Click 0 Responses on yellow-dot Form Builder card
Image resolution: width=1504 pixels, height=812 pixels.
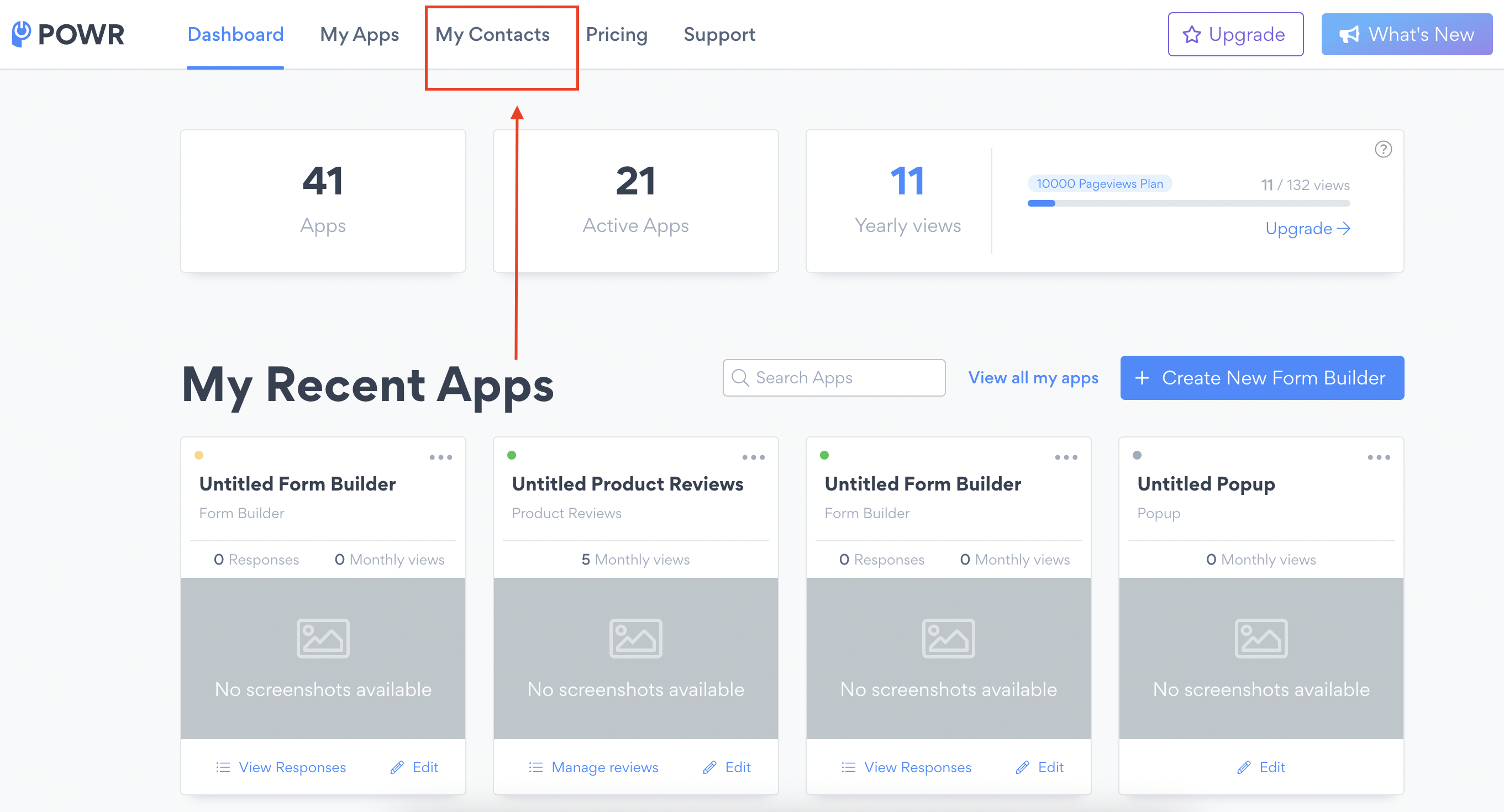pyautogui.click(x=256, y=559)
